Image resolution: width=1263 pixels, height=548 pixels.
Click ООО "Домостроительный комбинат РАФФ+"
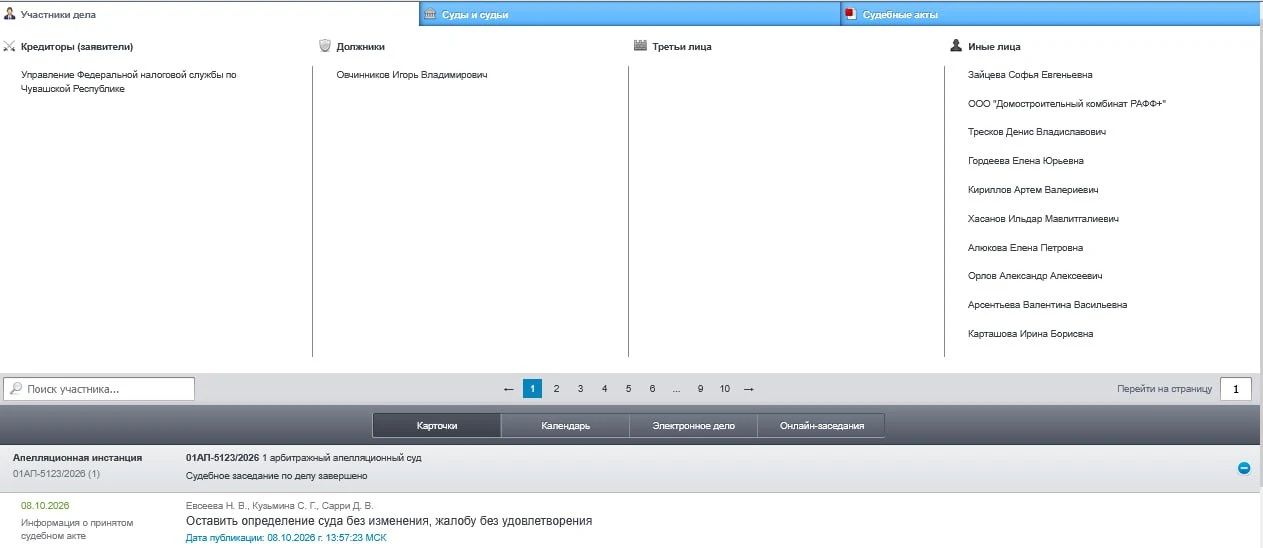[x=1067, y=103]
